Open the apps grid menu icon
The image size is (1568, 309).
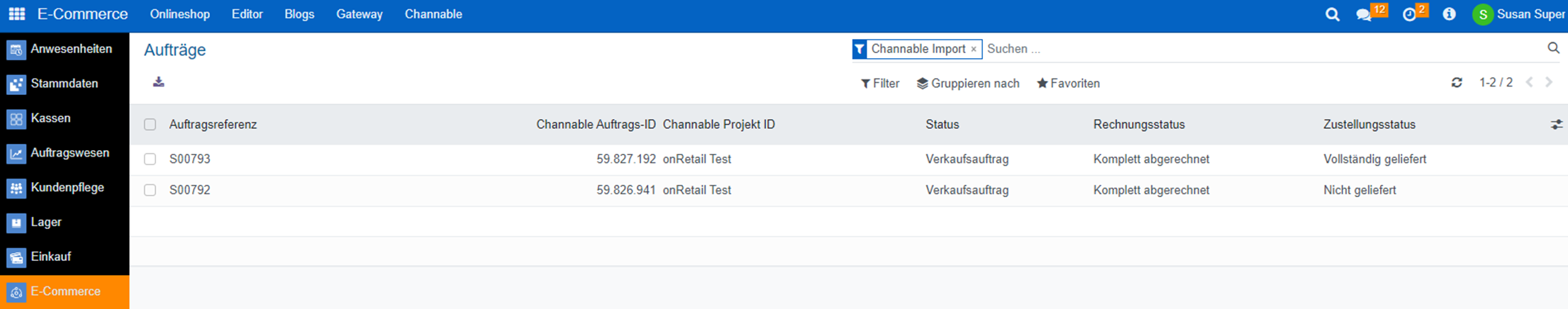(x=16, y=14)
